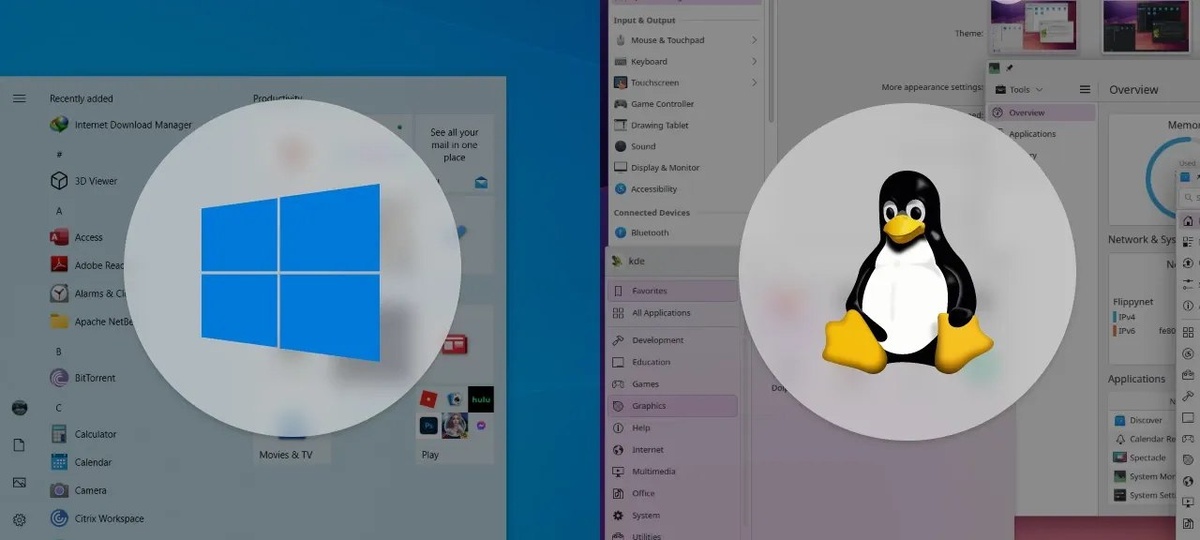The image size is (1200, 540).
Task: Select the dark purple Theme thumbnail
Action: (1144, 26)
